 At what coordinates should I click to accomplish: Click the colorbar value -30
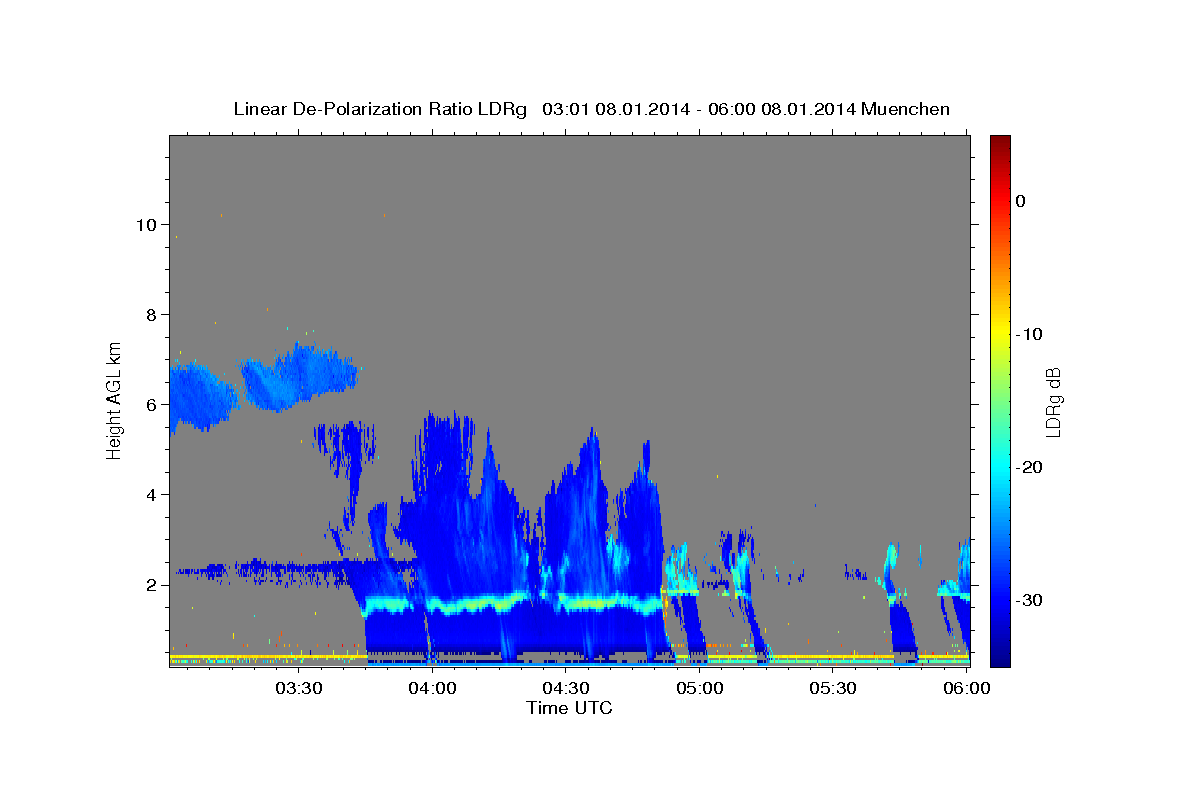pyautogui.click(x=1029, y=600)
